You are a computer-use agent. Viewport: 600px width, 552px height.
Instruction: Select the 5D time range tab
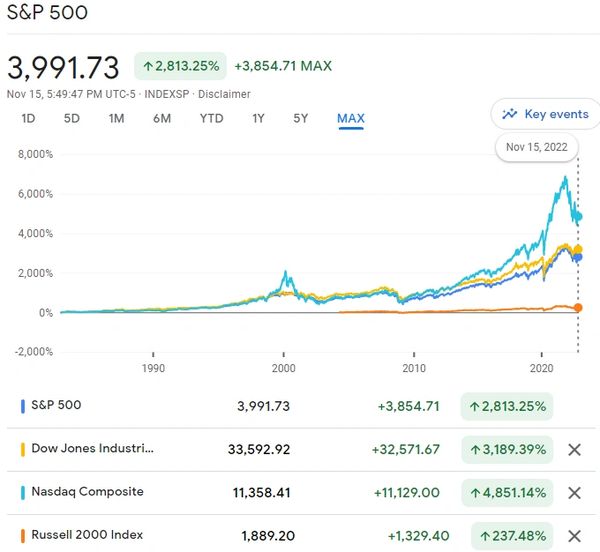71,118
